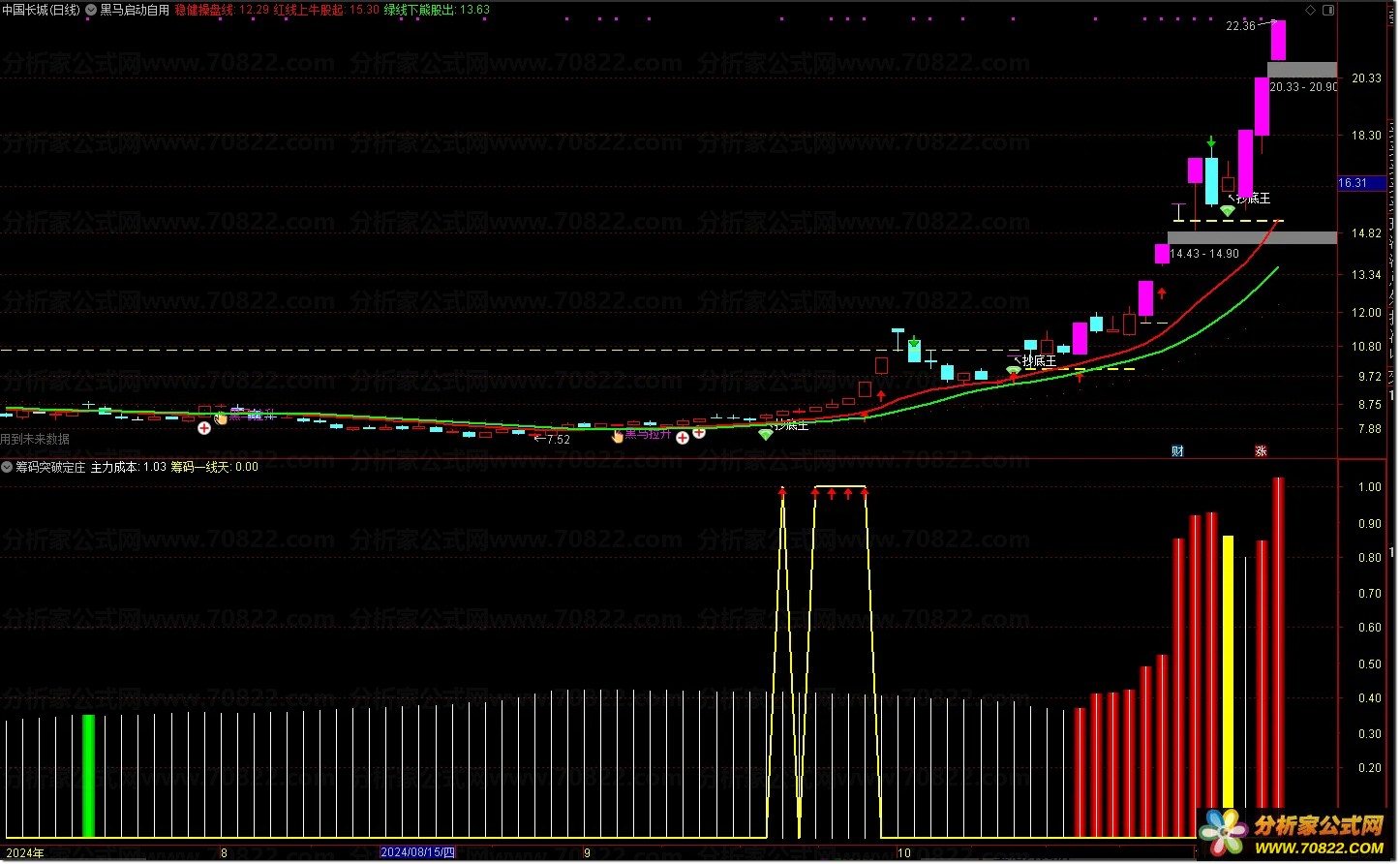The width and height of the screenshot is (1400, 864).
Task: Click the red plus circle right of 黑马拉升
Action: click(683, 438)
